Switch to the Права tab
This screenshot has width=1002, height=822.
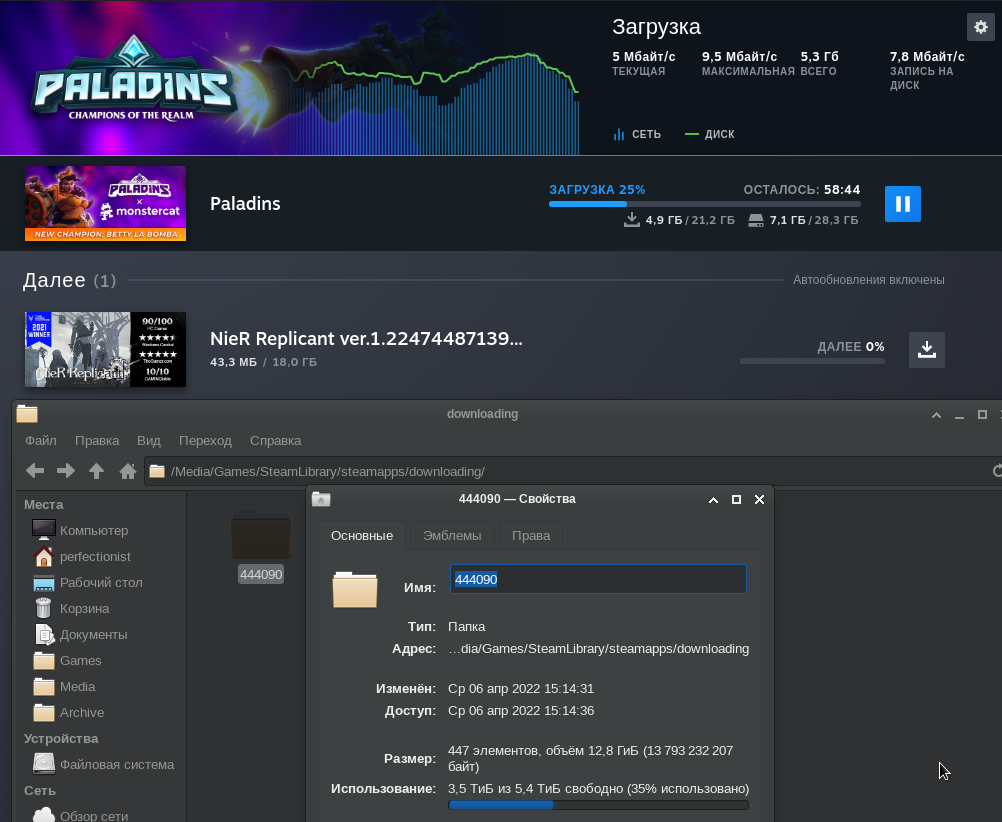(530, 536)
